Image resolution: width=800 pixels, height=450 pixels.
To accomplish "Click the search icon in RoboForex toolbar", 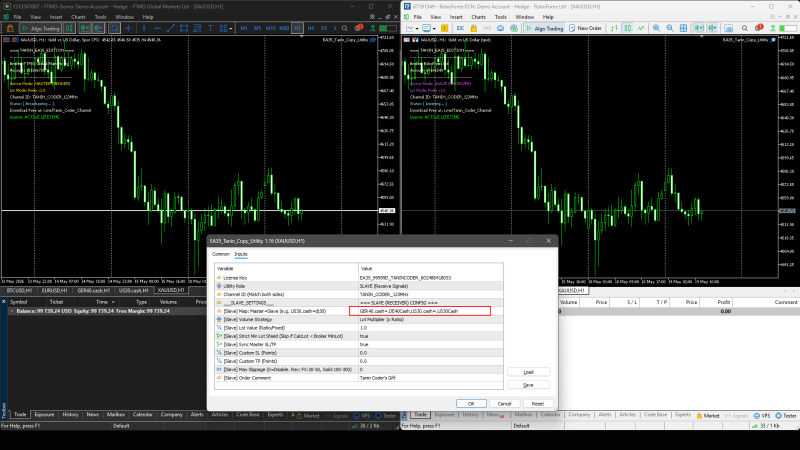I will click(x=744, y=28).
